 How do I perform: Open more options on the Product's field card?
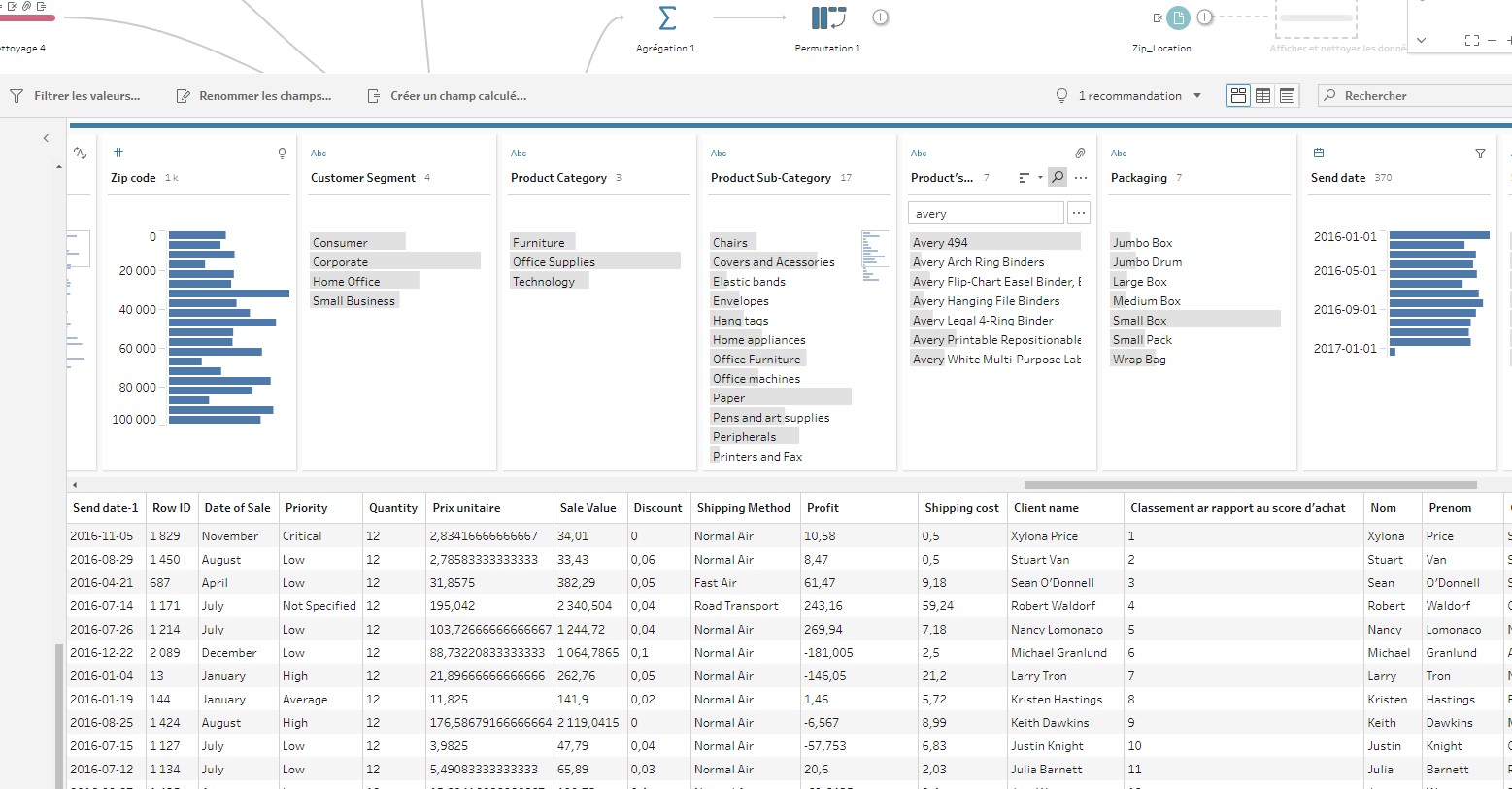tap(1081, 178)
